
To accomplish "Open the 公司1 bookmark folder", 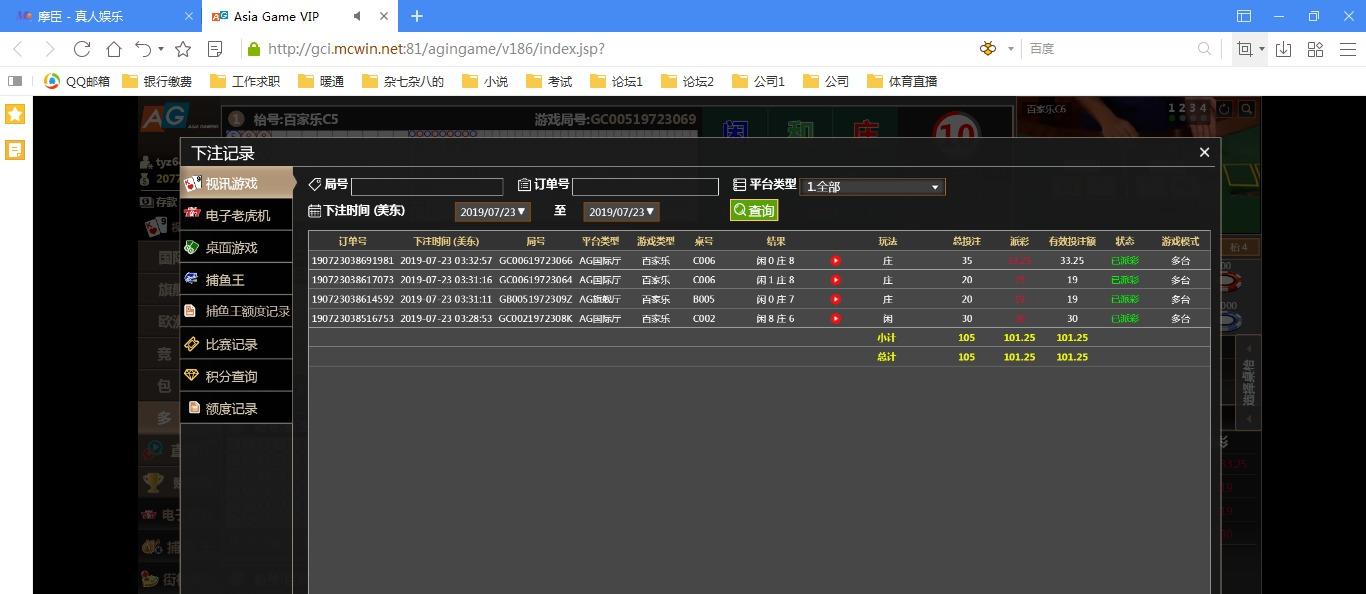I will coord(759,81).
